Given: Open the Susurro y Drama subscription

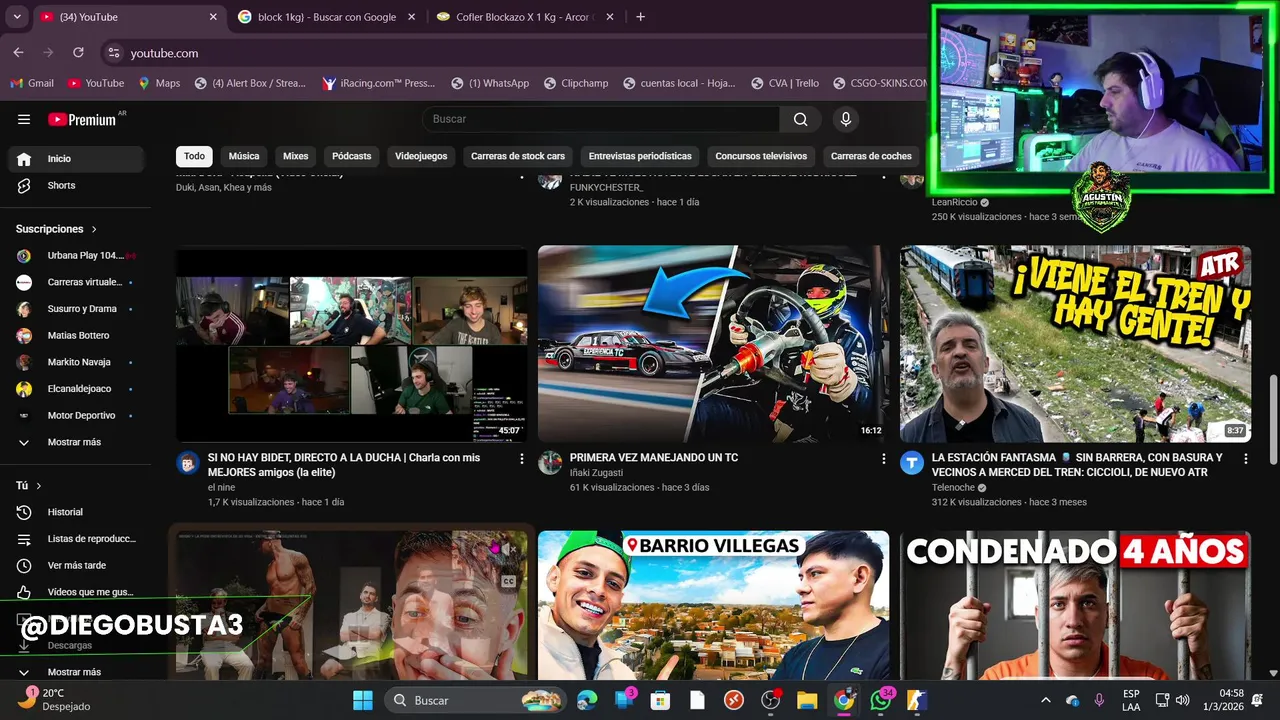Looking at the screenshot, I should click(x=76, y=309).
